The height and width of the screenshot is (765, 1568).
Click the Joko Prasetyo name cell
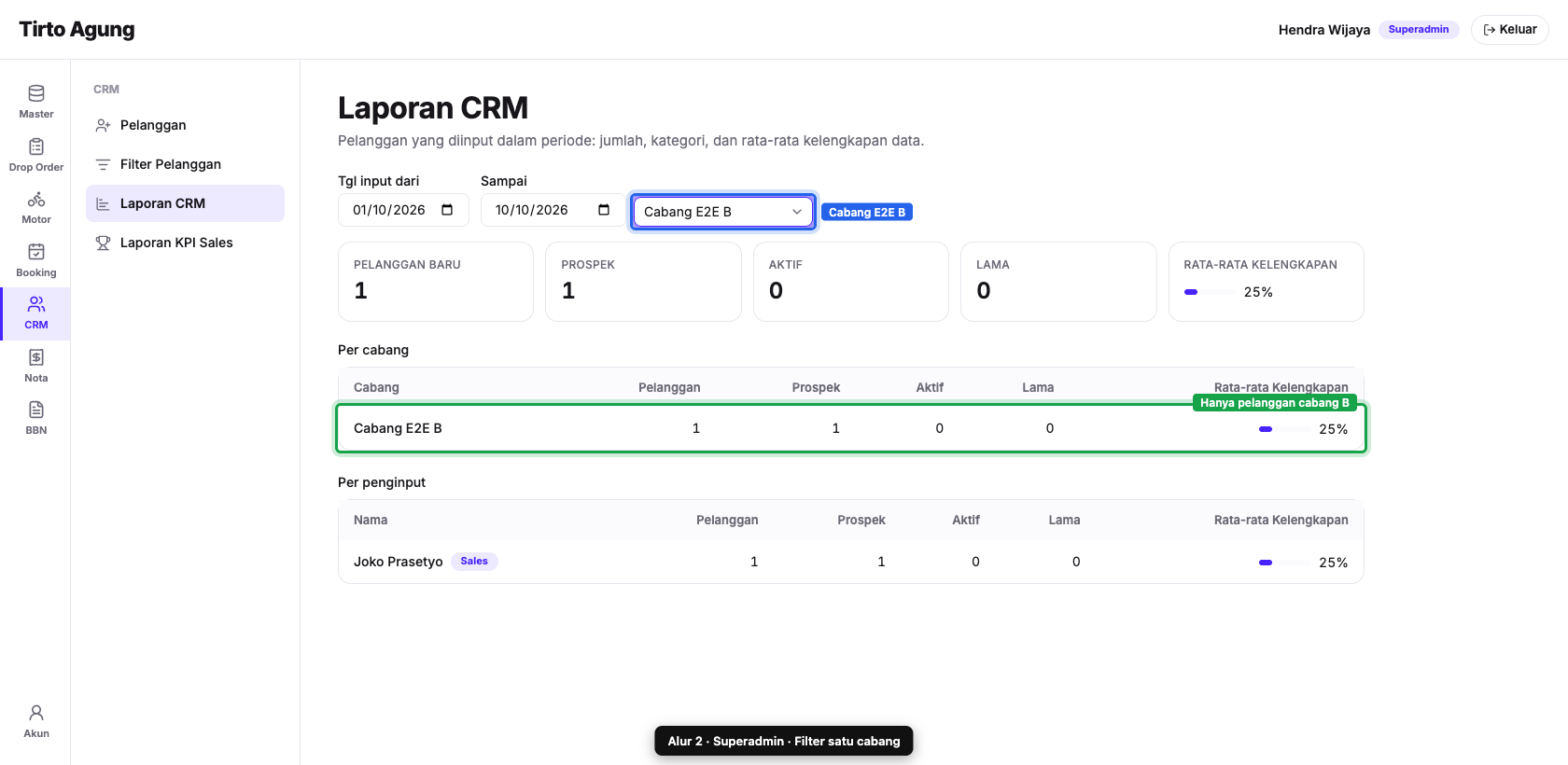398,562
